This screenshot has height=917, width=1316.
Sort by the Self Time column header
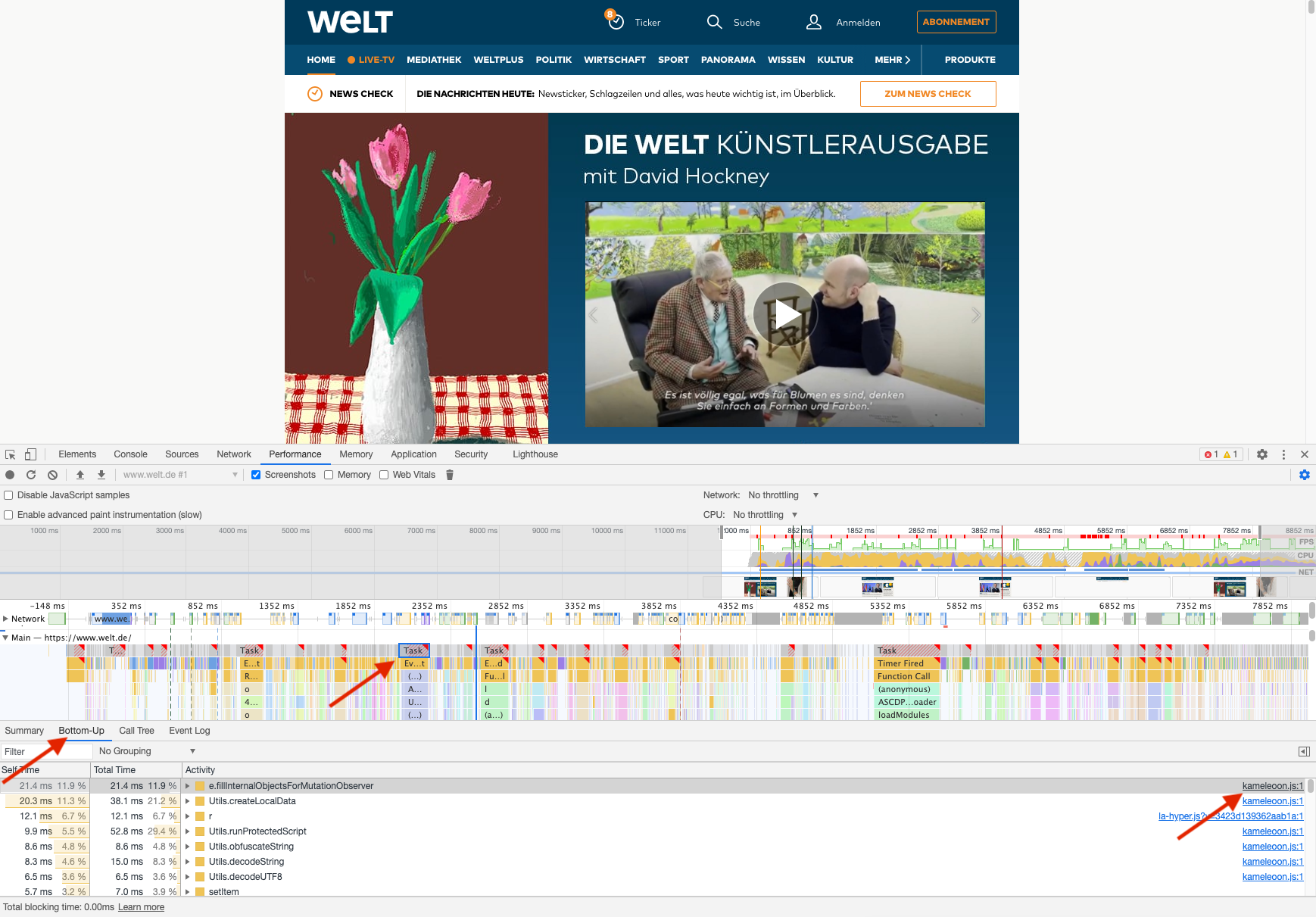(45, 770)
